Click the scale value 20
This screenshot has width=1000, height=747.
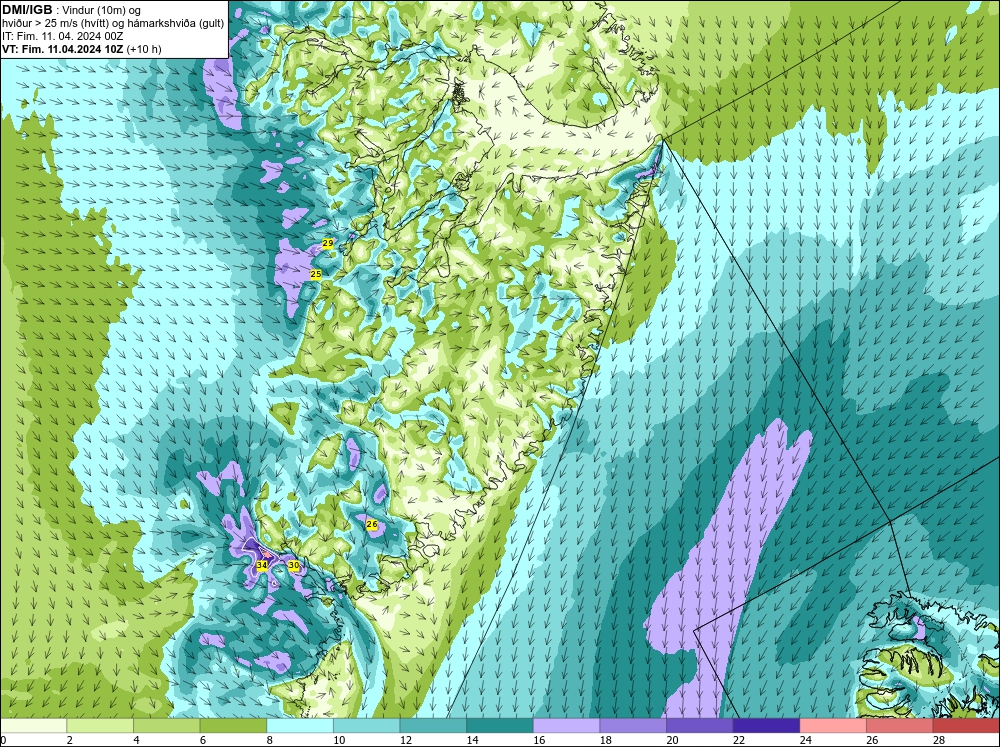pos(672,740)
